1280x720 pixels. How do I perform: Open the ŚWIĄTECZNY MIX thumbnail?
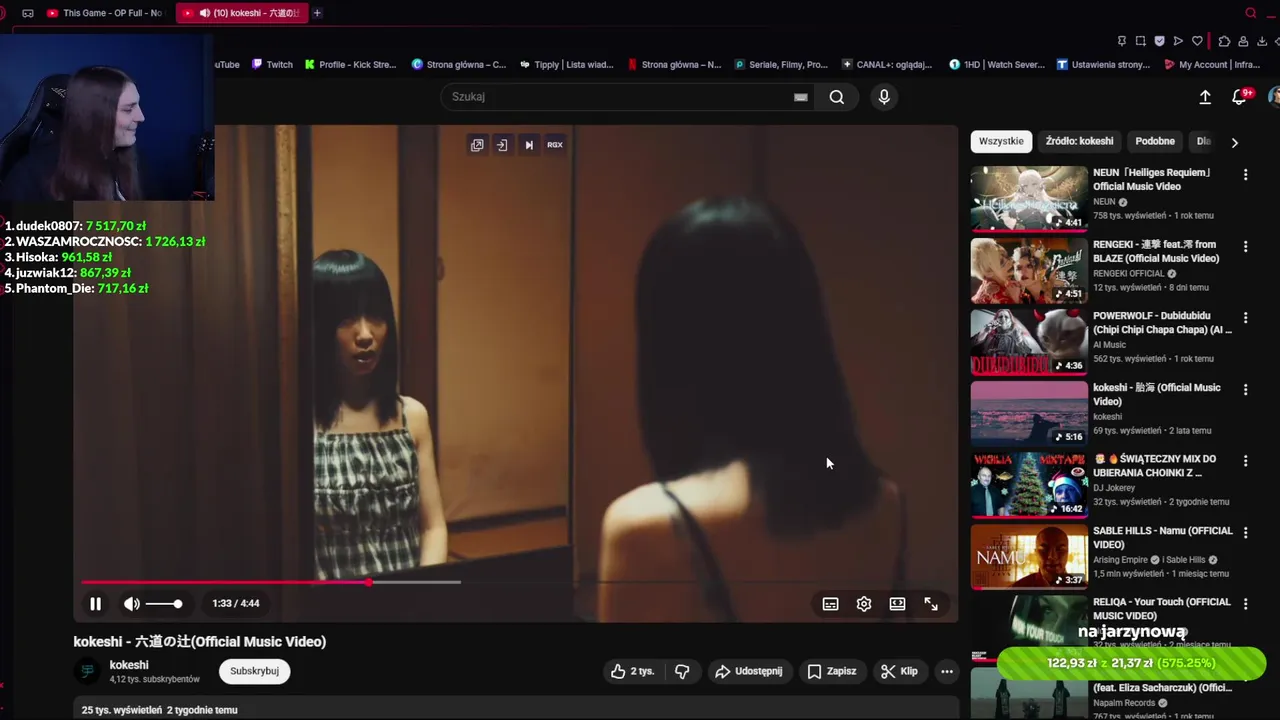click(1029, 485)
